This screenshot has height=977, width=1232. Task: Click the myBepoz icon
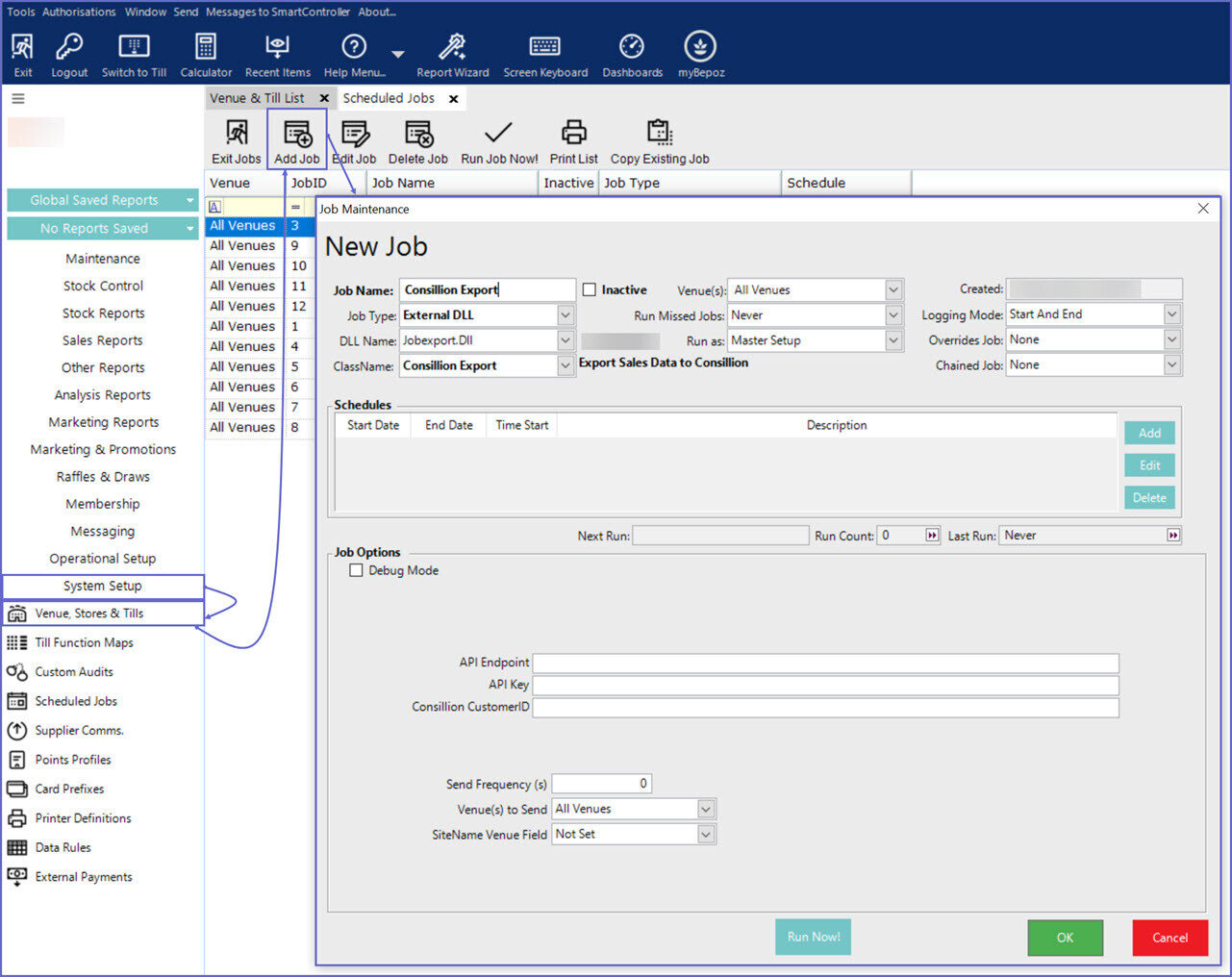[x=700, y=55]
